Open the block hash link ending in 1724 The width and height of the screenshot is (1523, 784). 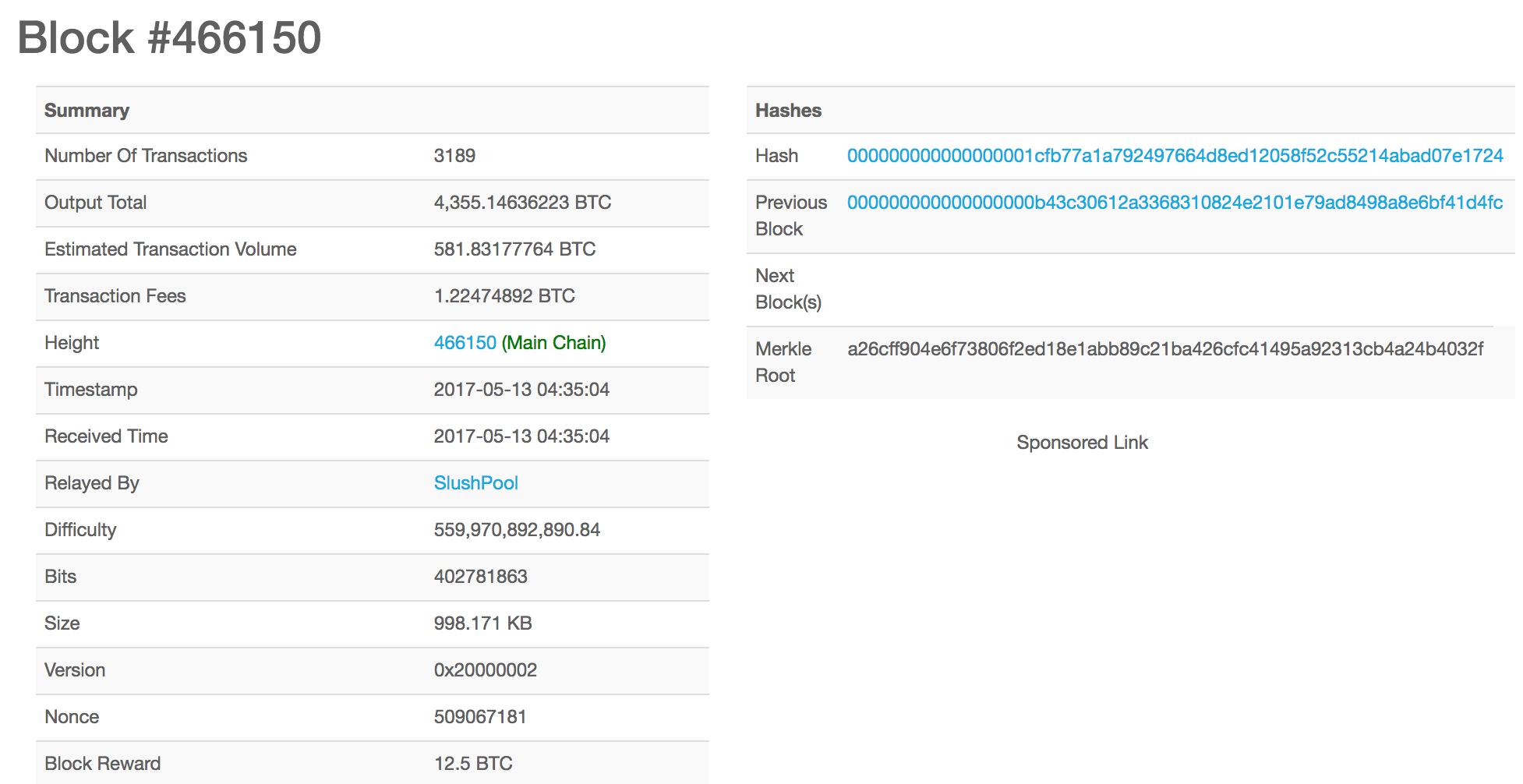(x=1175, y=156)
